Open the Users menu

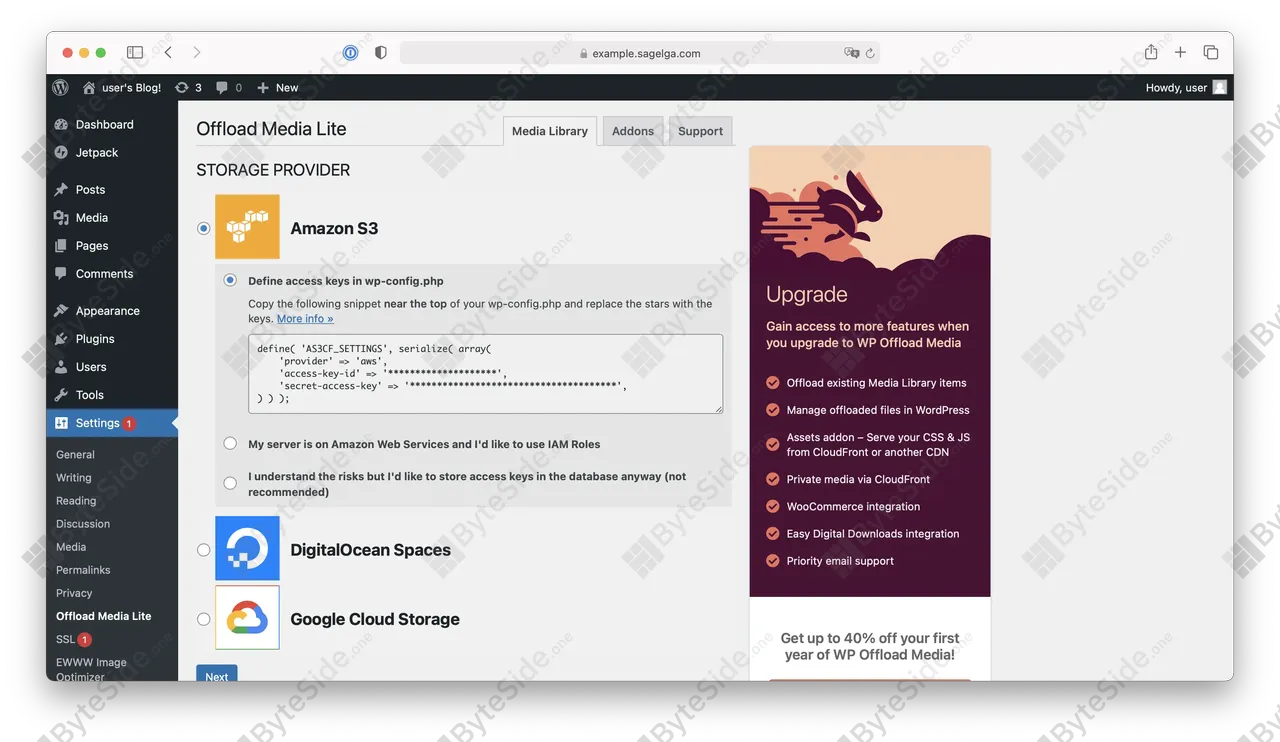tap(91, 366)
